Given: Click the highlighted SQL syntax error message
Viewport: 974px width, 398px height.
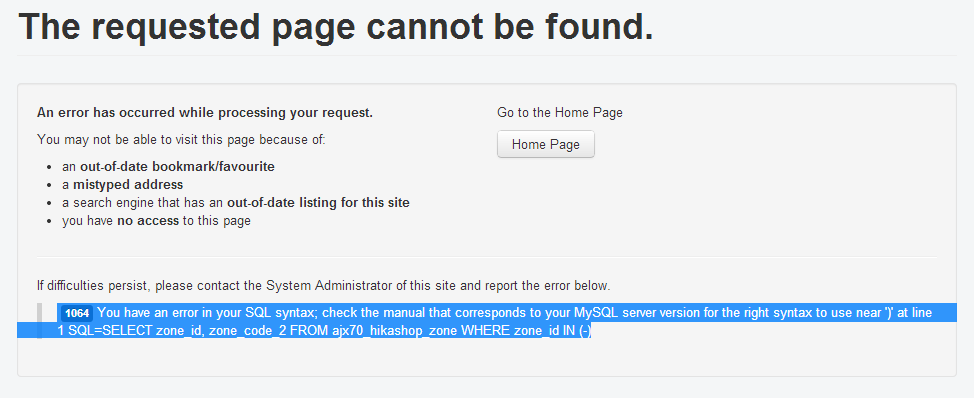Looking at the screenshot, I should coord(494,322).
